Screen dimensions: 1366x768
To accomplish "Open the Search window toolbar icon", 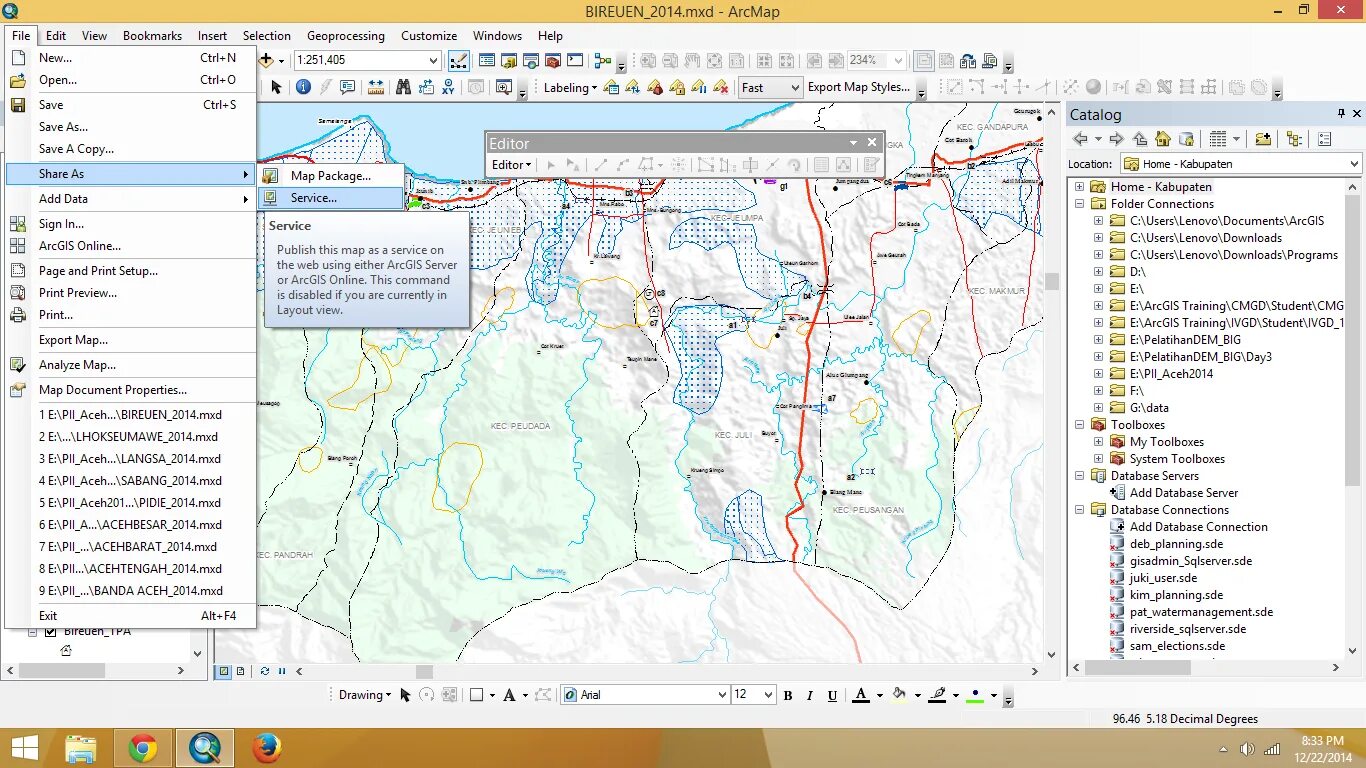I will coord(531,60).
